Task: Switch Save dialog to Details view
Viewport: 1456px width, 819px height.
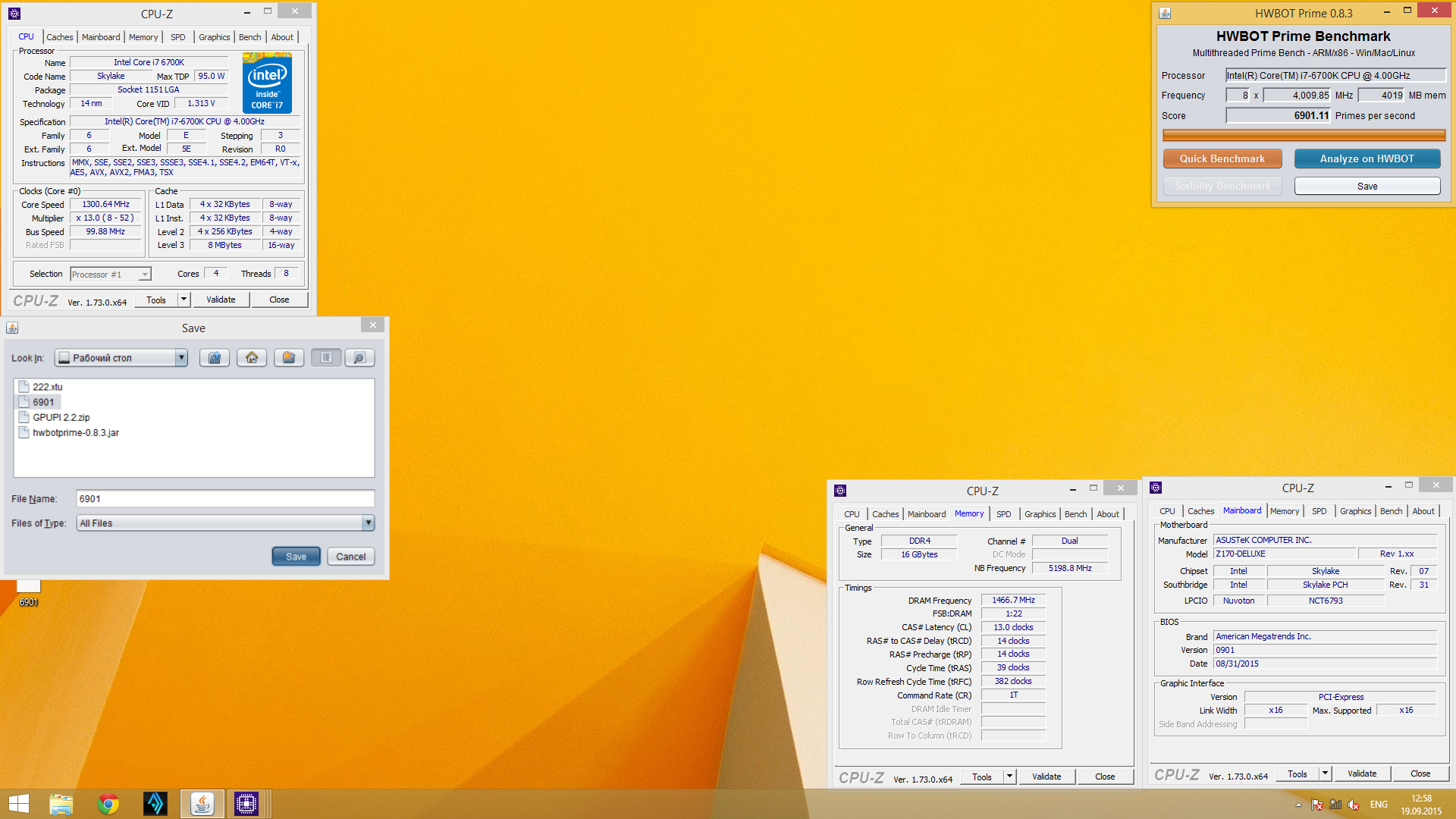Action: coord(359,358)
